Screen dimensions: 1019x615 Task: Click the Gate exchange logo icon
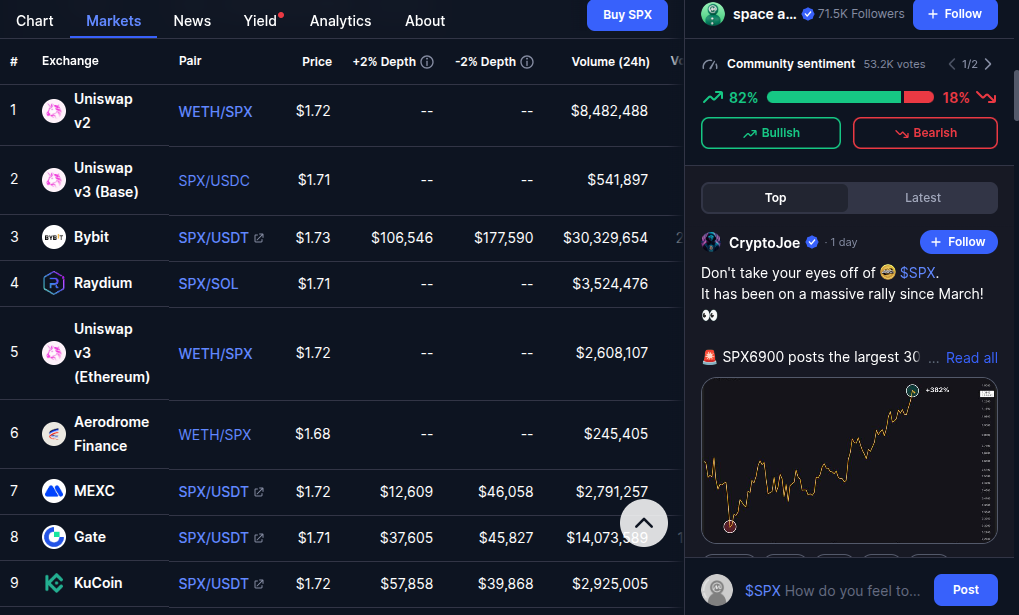54,537
